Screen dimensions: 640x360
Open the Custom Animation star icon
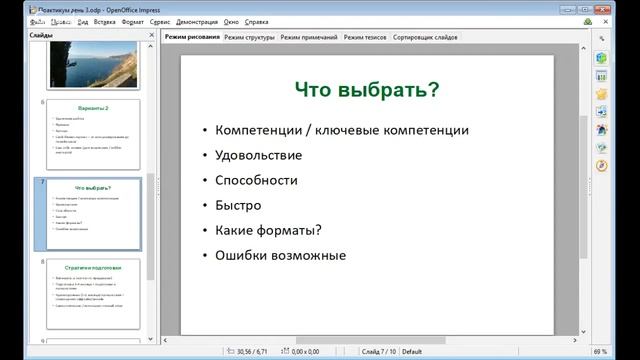tap(601, 94)
